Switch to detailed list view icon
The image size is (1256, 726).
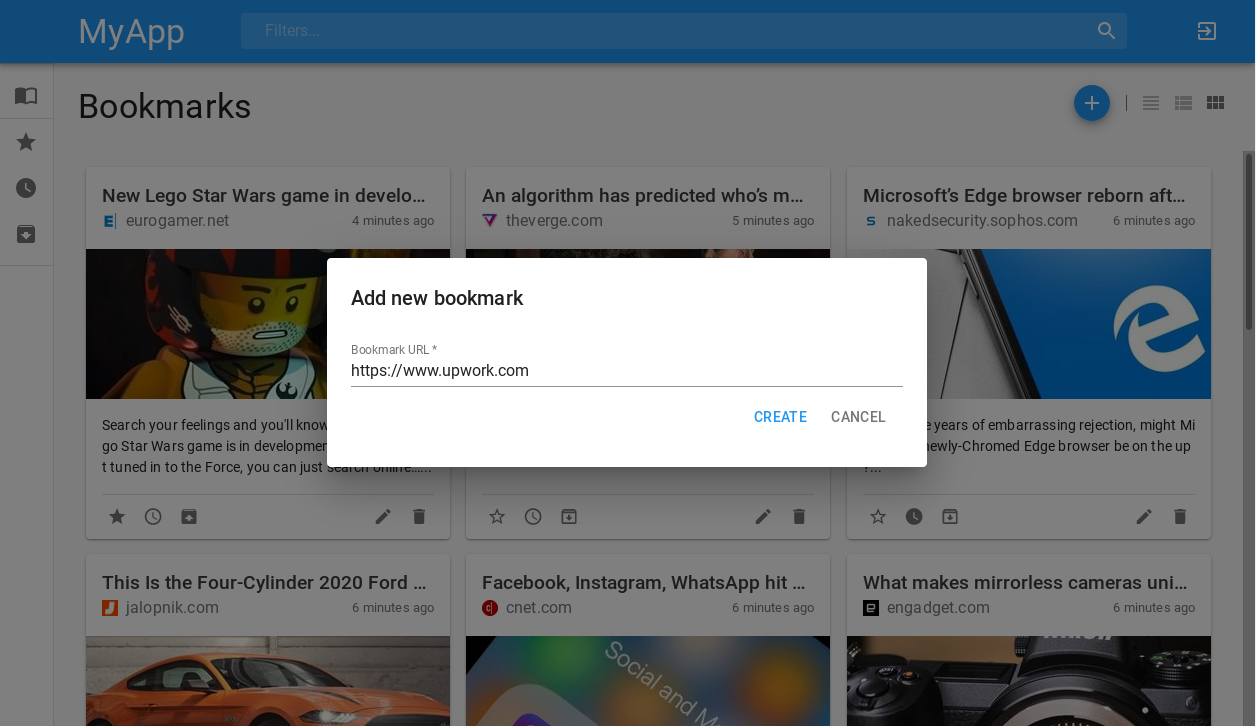click(1183, 103)
